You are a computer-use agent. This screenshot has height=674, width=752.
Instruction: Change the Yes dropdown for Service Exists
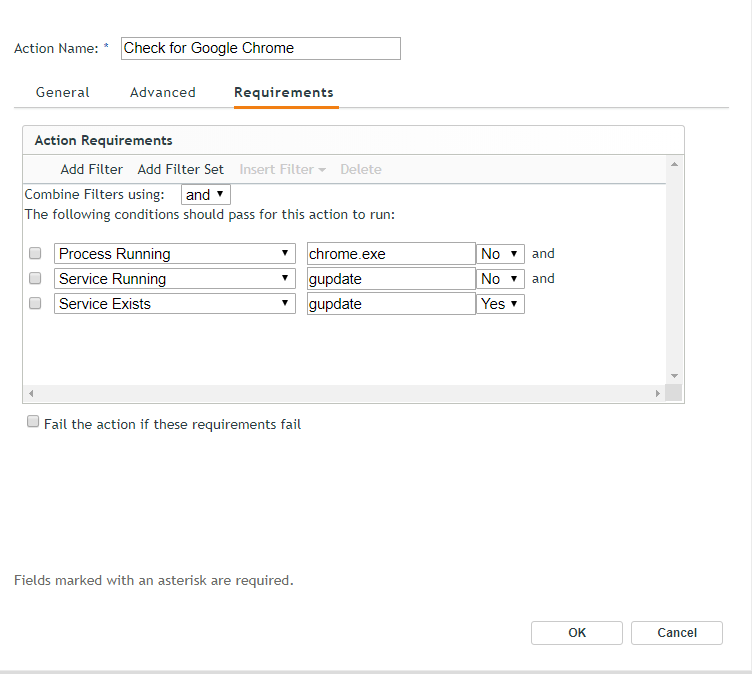click(x=500, y=304)
